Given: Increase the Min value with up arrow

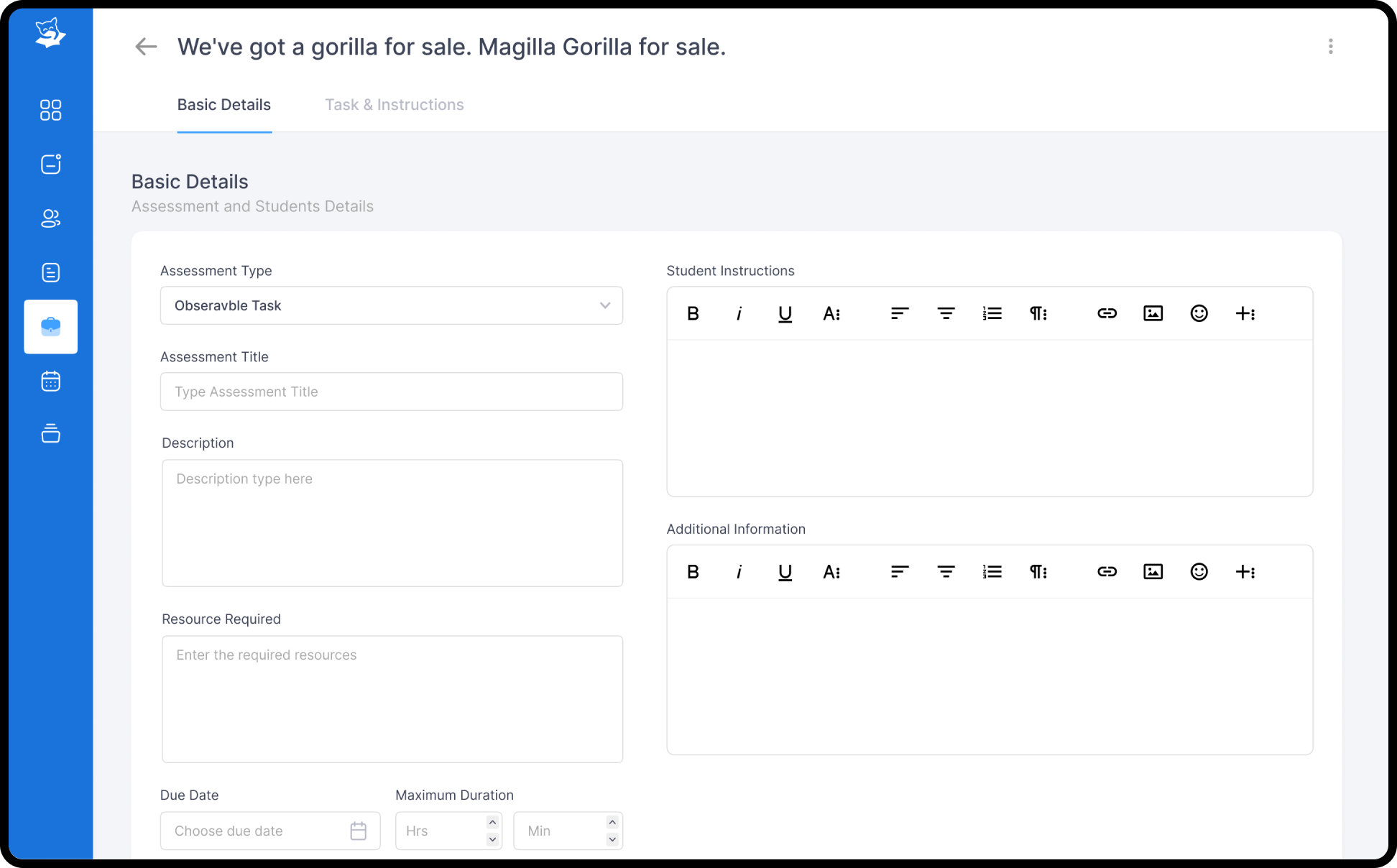Looking at the screenshot, I should coord(612,822).
